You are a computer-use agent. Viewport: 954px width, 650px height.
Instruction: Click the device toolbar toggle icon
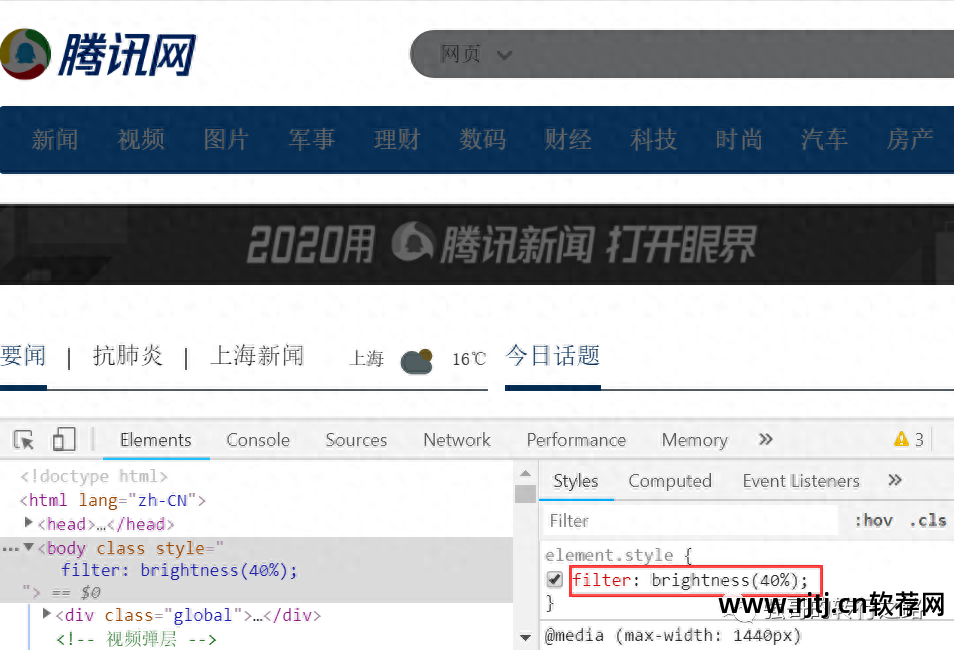63,439
